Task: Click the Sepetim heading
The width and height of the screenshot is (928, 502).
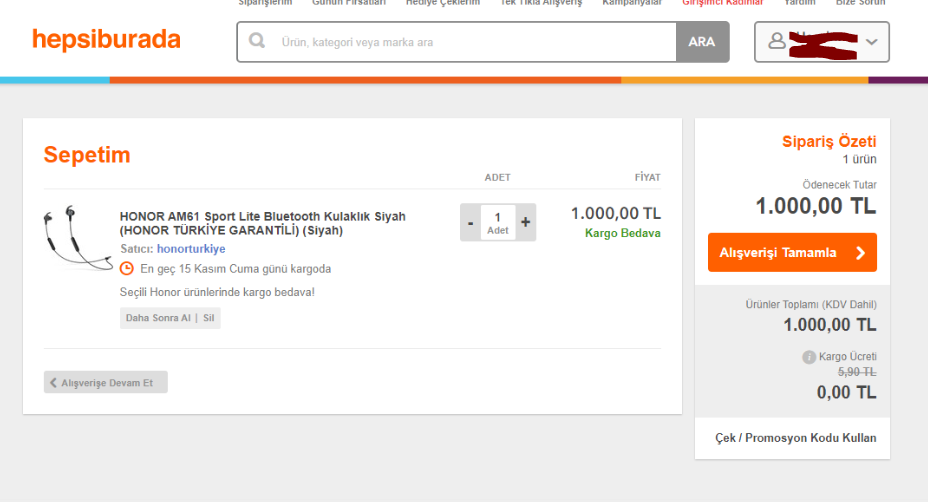Action: pos(87,155)
